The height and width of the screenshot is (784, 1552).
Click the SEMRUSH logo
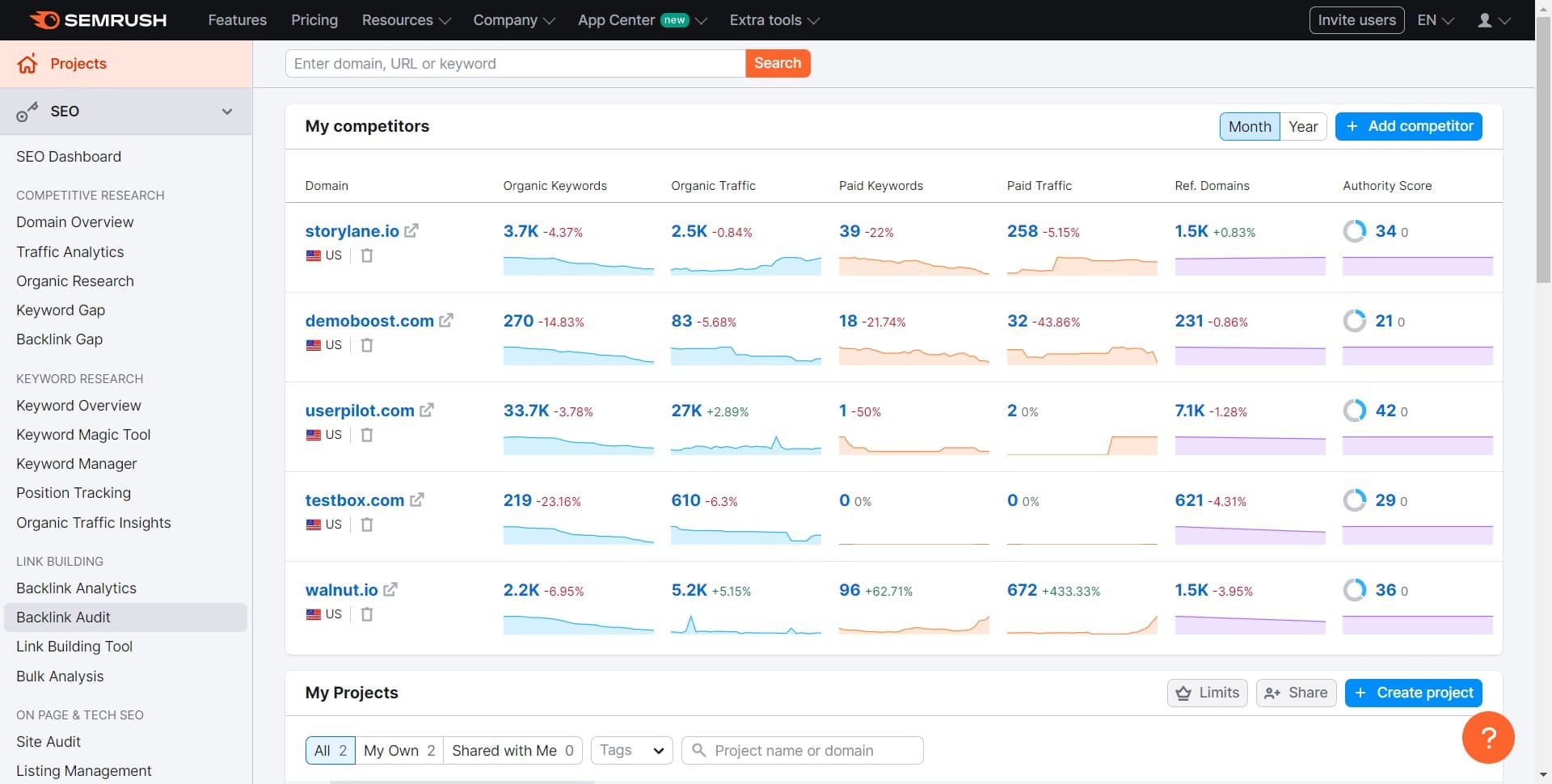[97, 19]
